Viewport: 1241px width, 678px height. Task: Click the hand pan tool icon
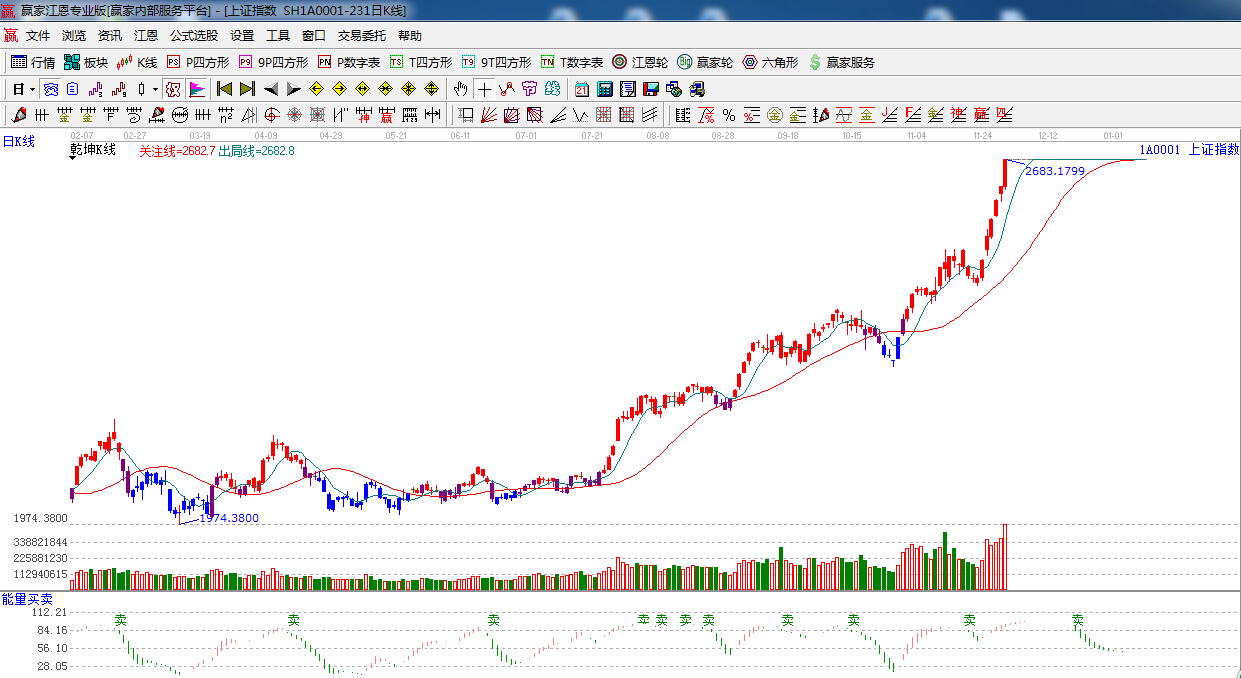(460, 89)
